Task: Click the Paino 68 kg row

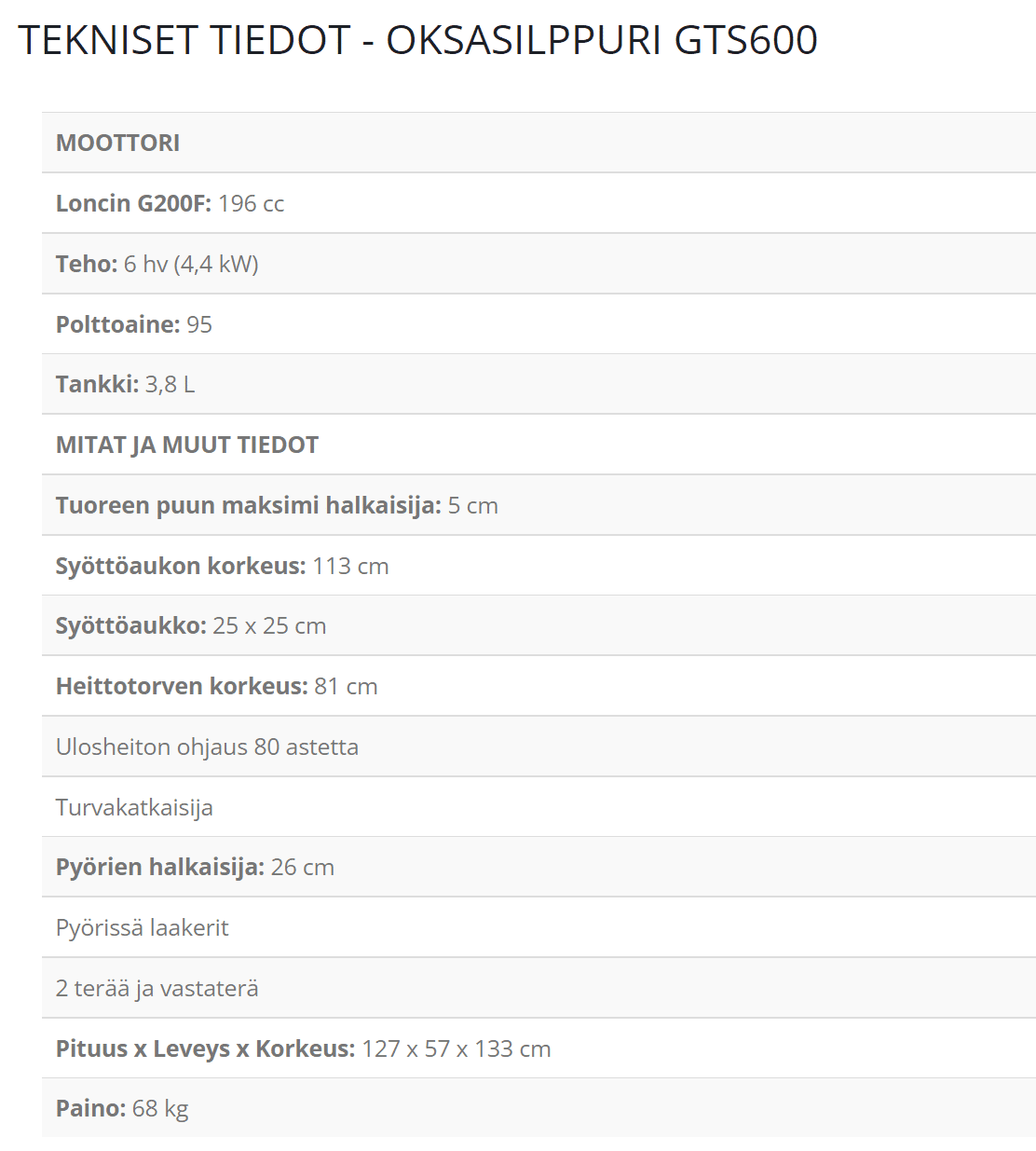Action: (x=122, y=1108)
